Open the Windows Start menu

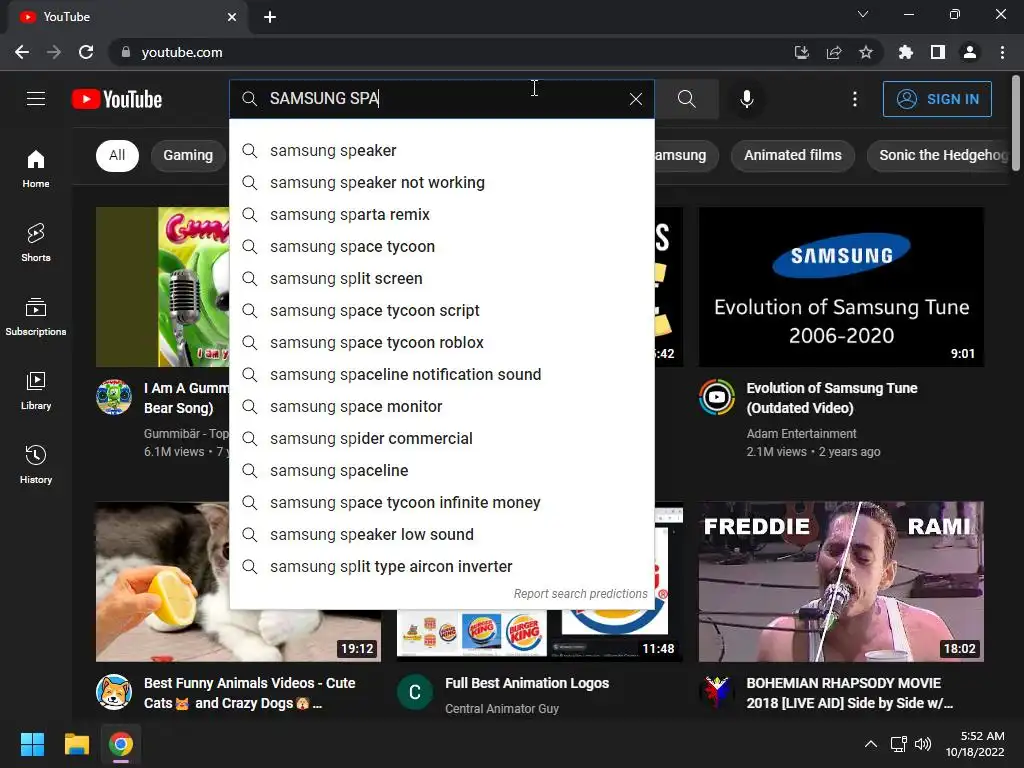coord(33,744)
